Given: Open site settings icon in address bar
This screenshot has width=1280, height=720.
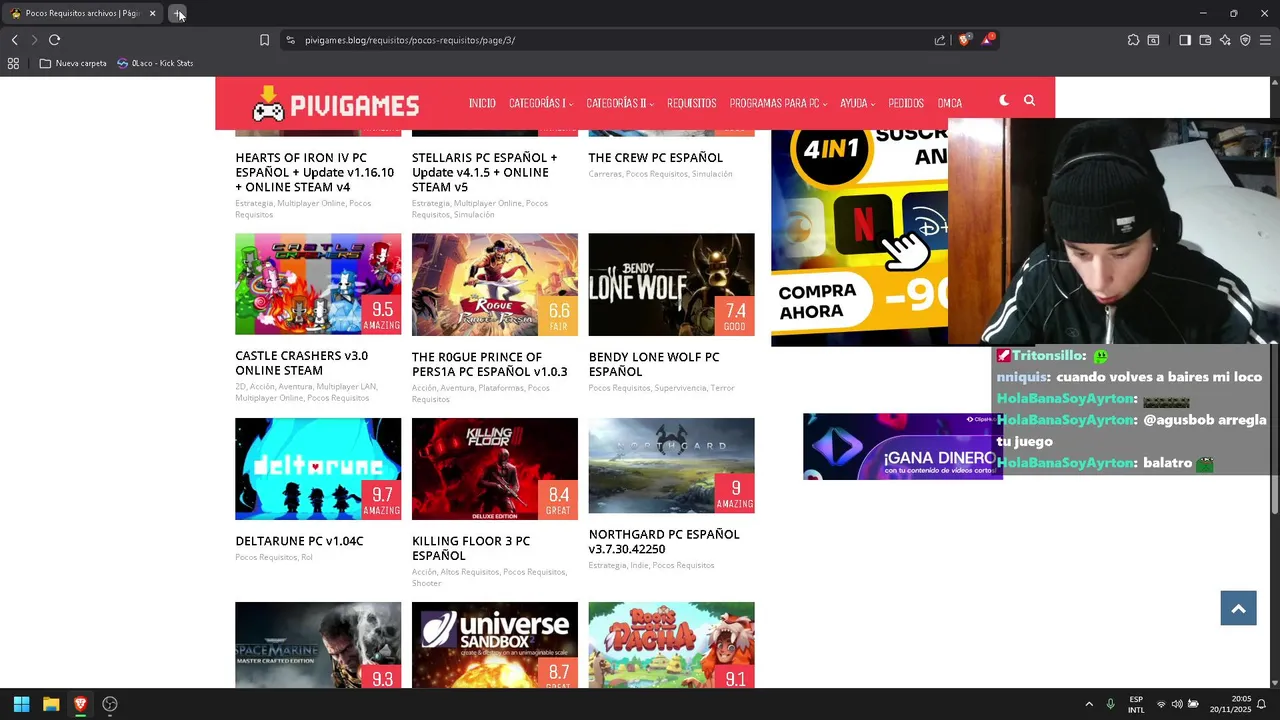Looking at the screenshot, I should pos(290,40).
